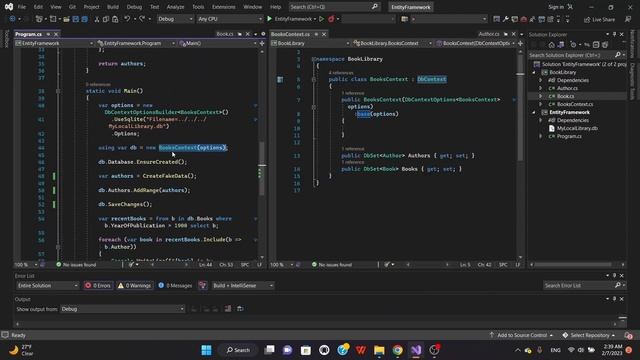Open the EntityFramework.Program type dropdown
This screenshot has height=360, width=640.
tap(136, 43)
